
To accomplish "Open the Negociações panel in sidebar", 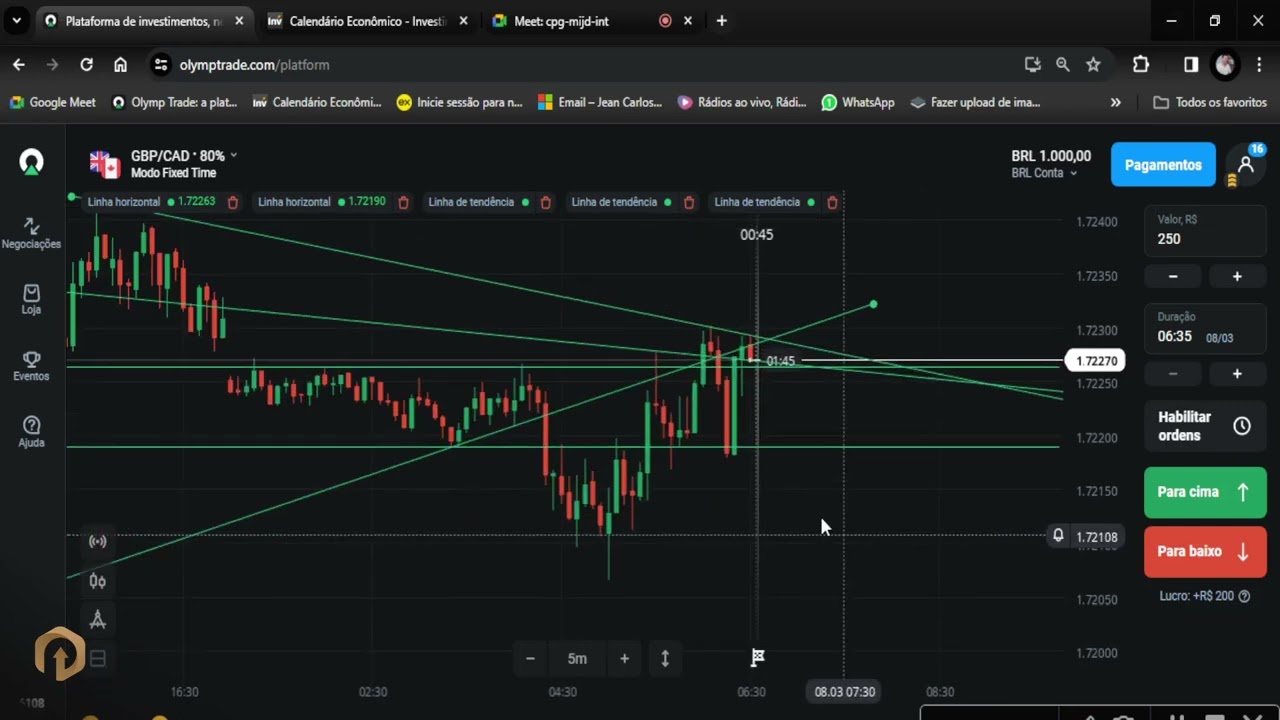I will (31, 233).
